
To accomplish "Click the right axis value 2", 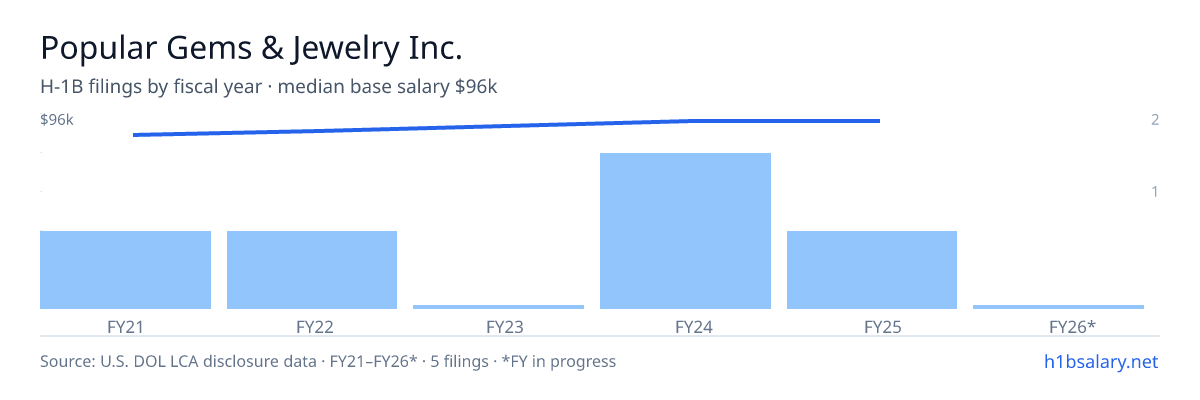I will (x=1155, y=120).
